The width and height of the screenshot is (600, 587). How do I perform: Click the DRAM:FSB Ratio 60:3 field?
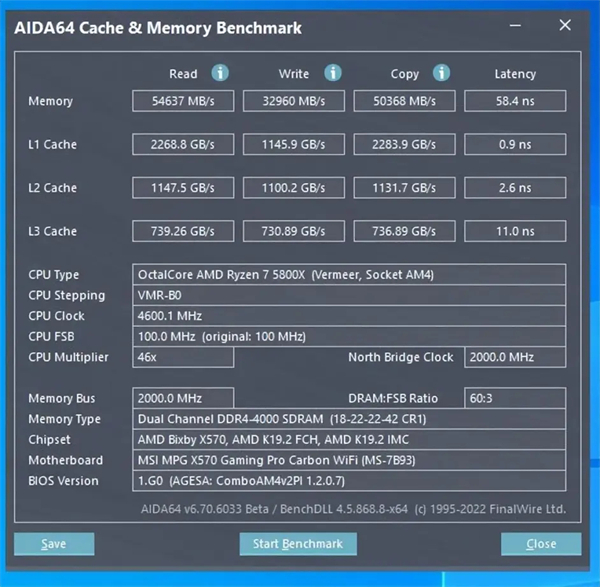point(516,398)
